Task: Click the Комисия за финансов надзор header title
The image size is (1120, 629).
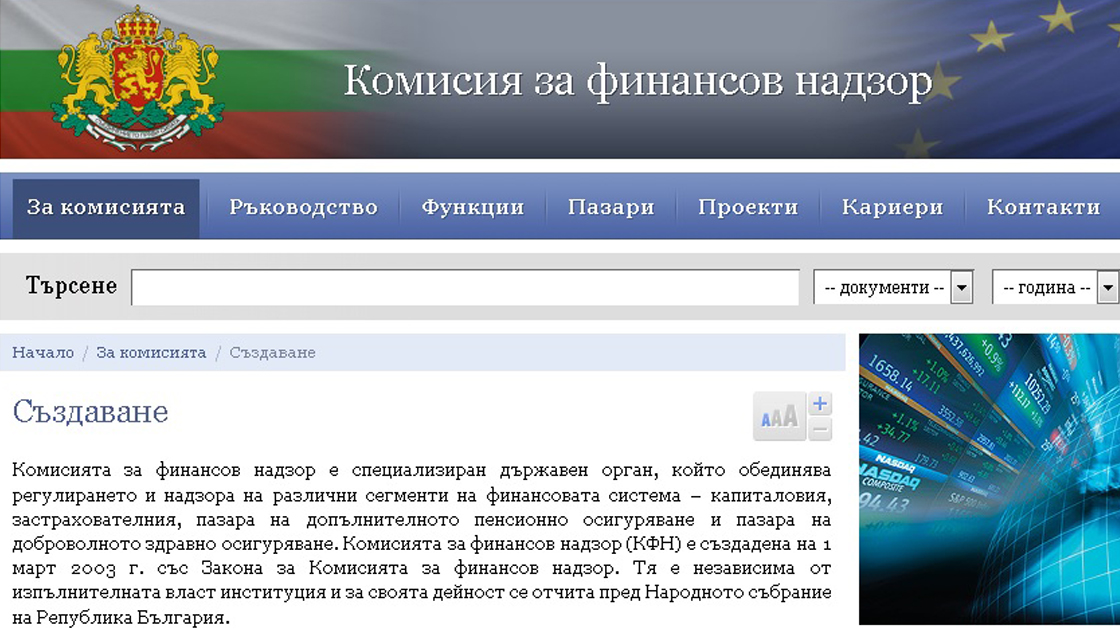Action: coord(638,81)
